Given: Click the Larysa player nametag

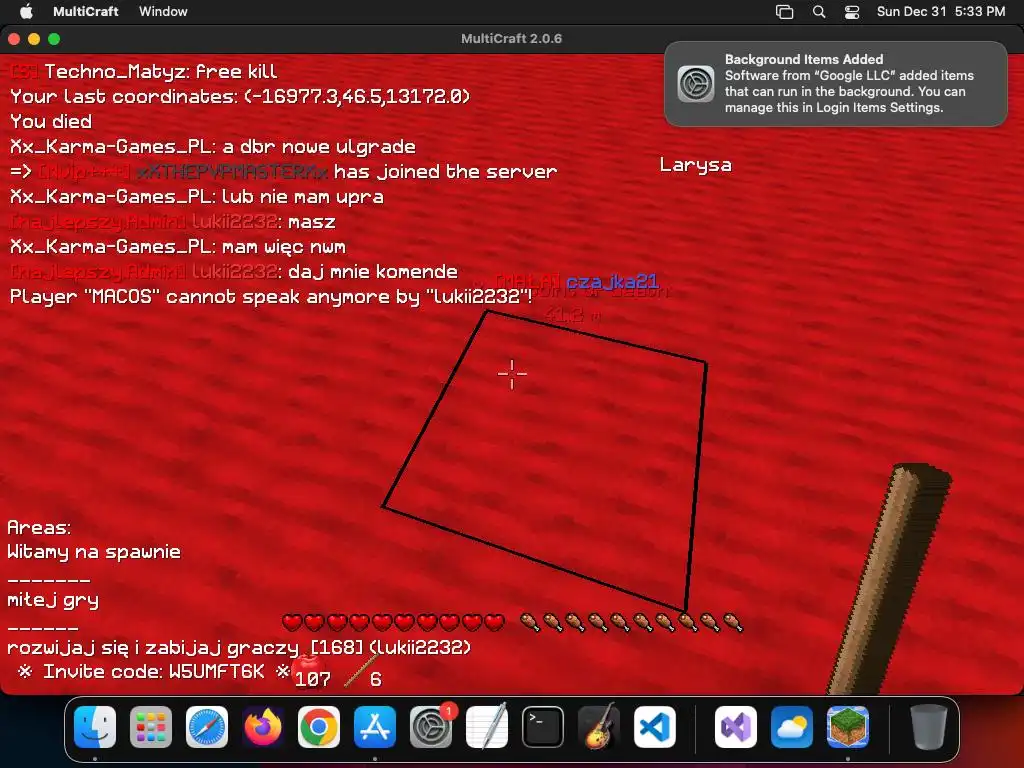Looking at the screenshot, I should pyautogui.click(x=696, y=165).
